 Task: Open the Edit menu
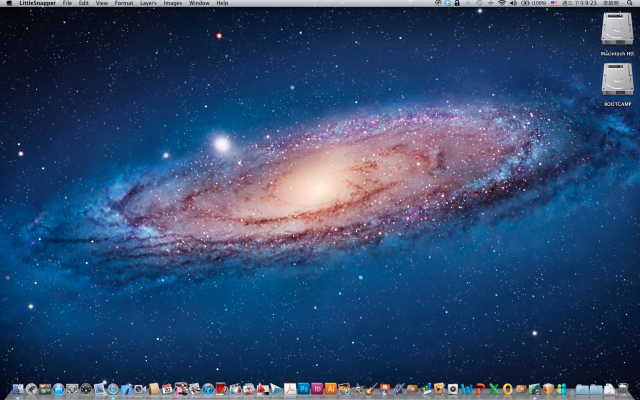pos(84,3)
